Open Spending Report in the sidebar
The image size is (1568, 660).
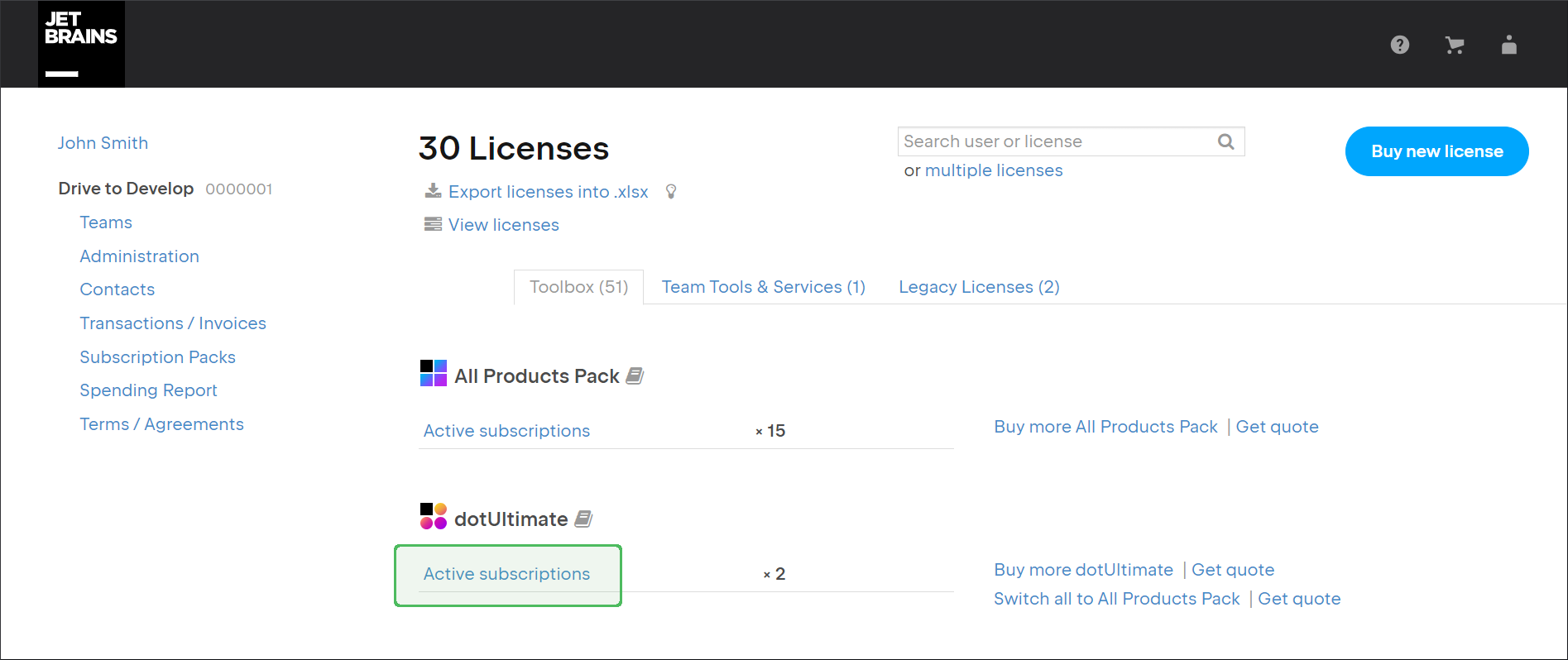click(148, 390)
